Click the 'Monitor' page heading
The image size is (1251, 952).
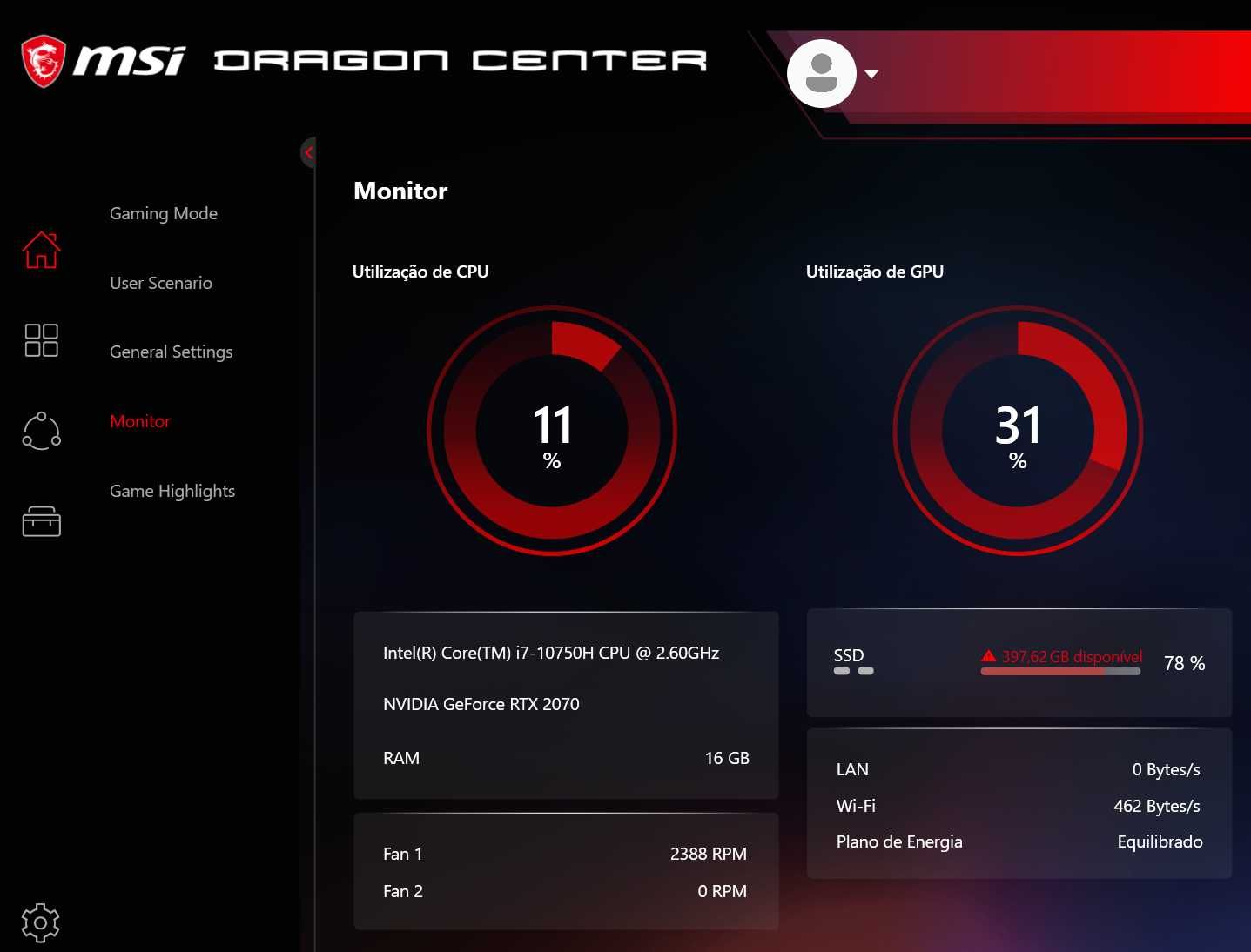click(x=400, y=191)
